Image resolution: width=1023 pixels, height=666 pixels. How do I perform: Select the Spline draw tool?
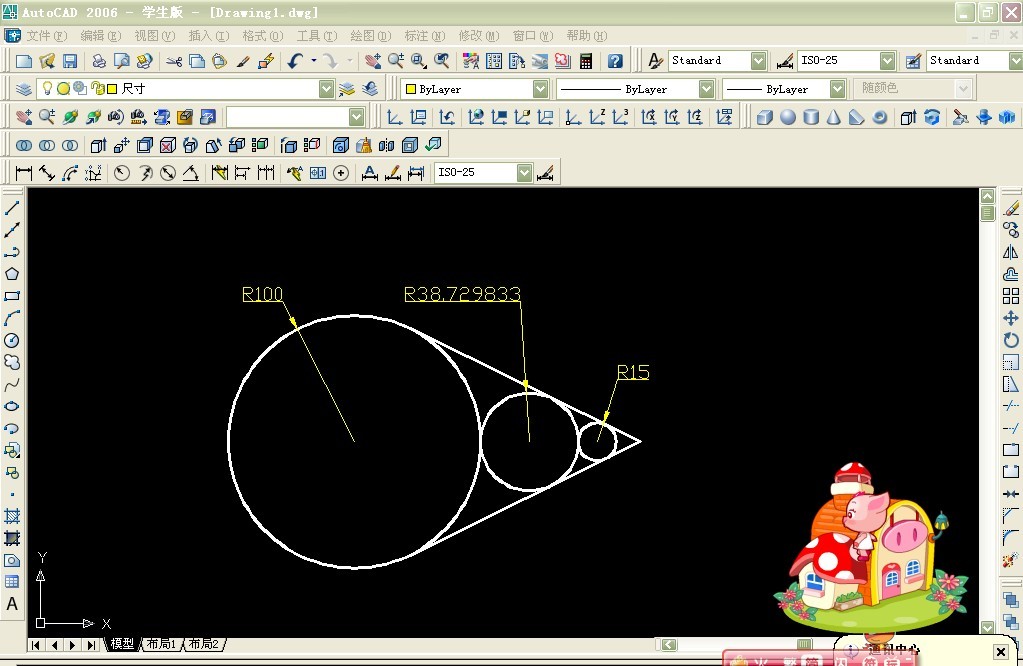[12, 385]
